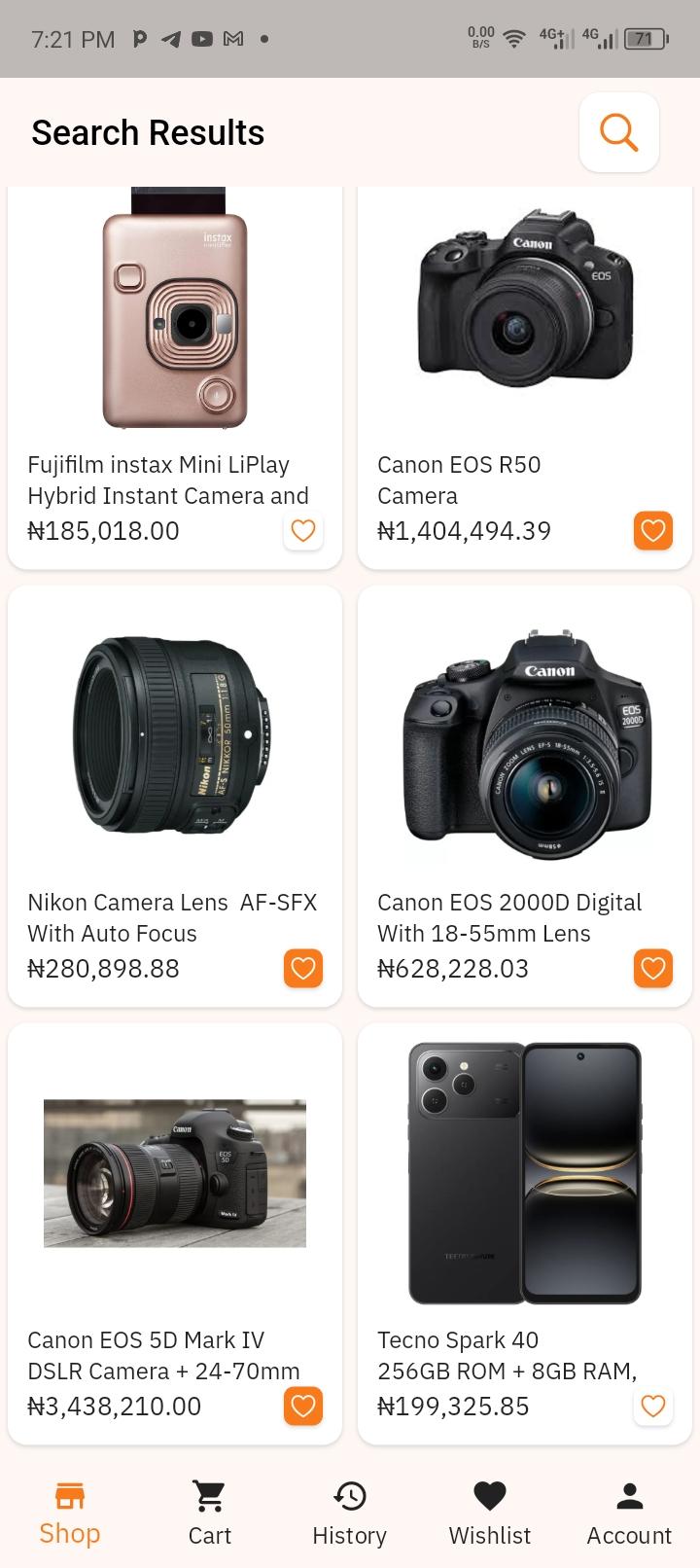The height and width of the screenshot is (1568, 700).
Task: Open the search icon button
Action: tap(619, 132)
